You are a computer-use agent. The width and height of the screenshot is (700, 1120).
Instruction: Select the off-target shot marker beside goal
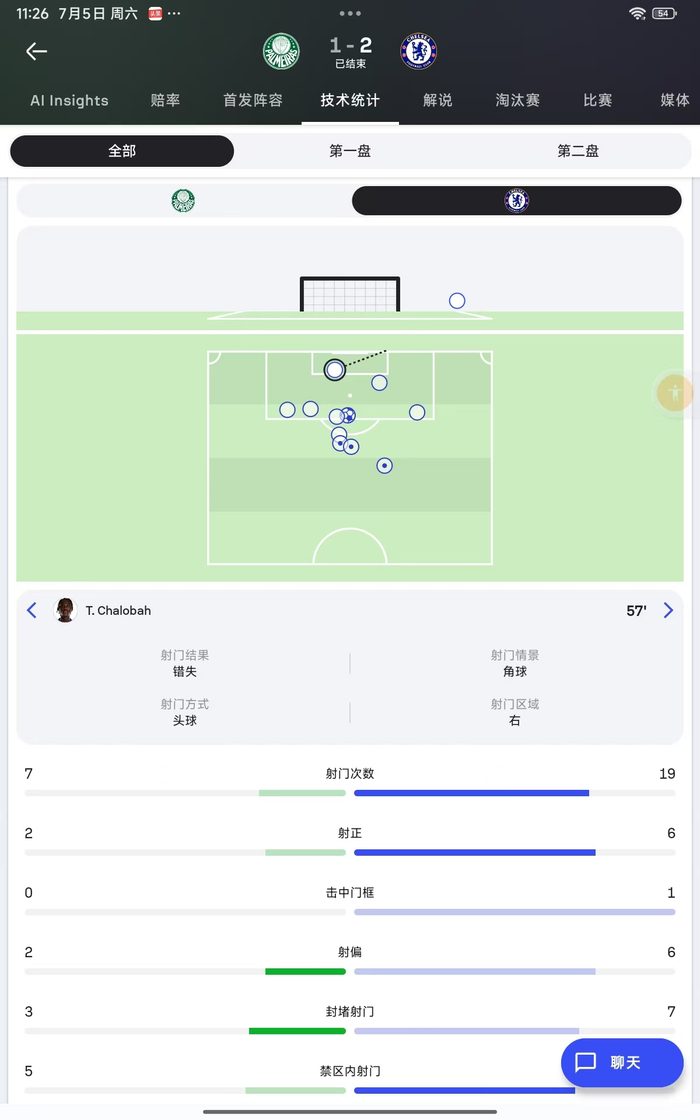click(457, 301)
